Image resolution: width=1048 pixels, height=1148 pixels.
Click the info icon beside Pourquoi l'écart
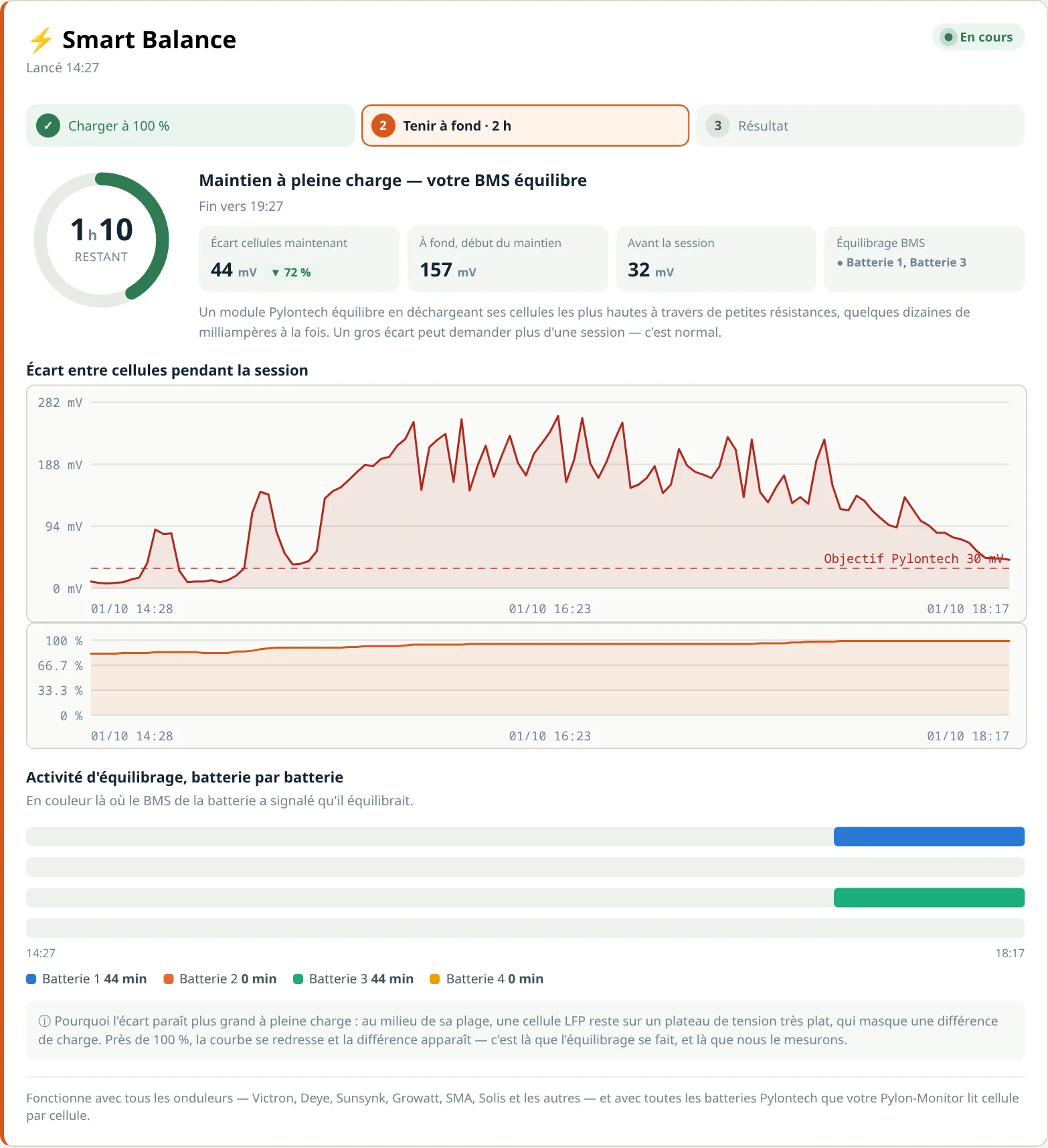coord(44,1021)
